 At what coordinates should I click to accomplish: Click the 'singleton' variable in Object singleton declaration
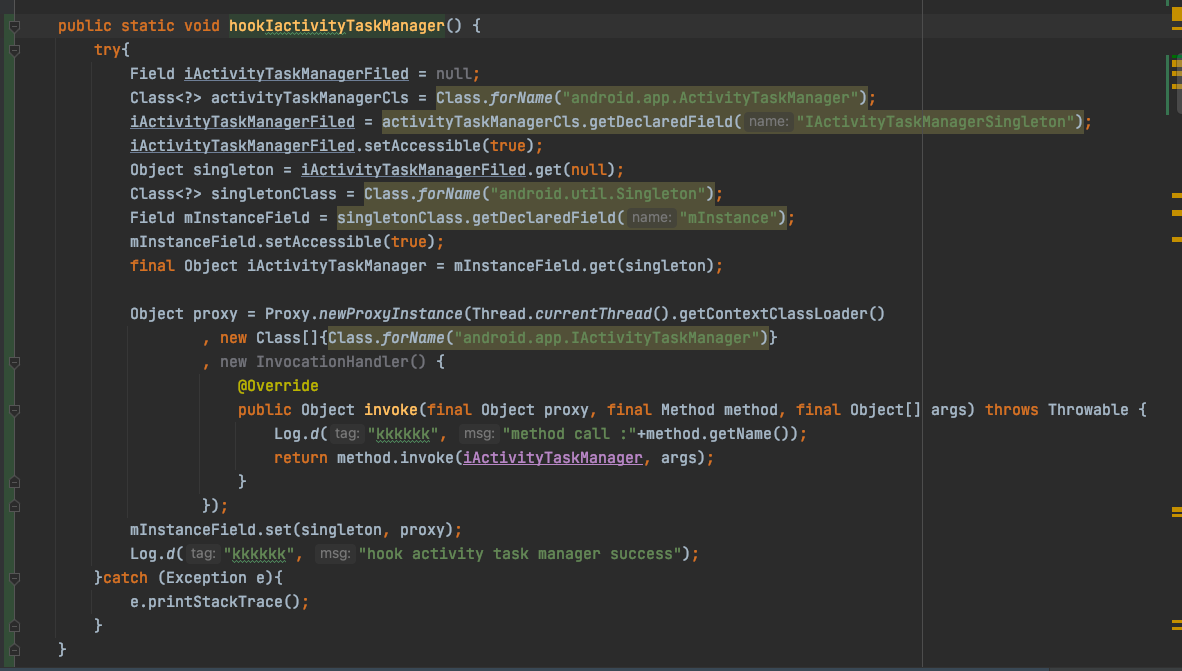[x=233, y=170]
